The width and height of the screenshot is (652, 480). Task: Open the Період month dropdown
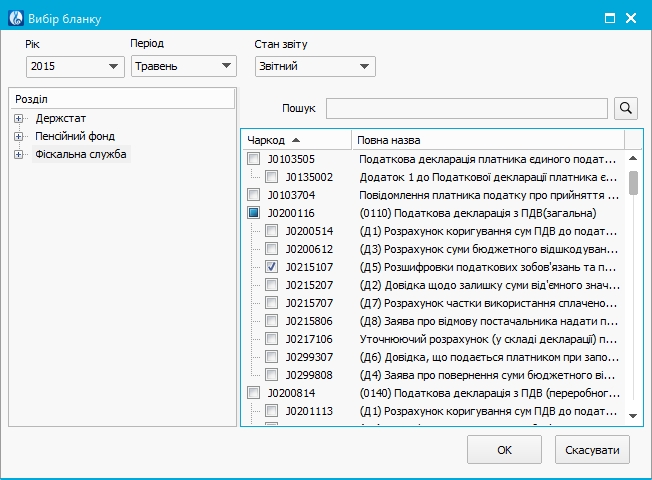pos(183,67)
